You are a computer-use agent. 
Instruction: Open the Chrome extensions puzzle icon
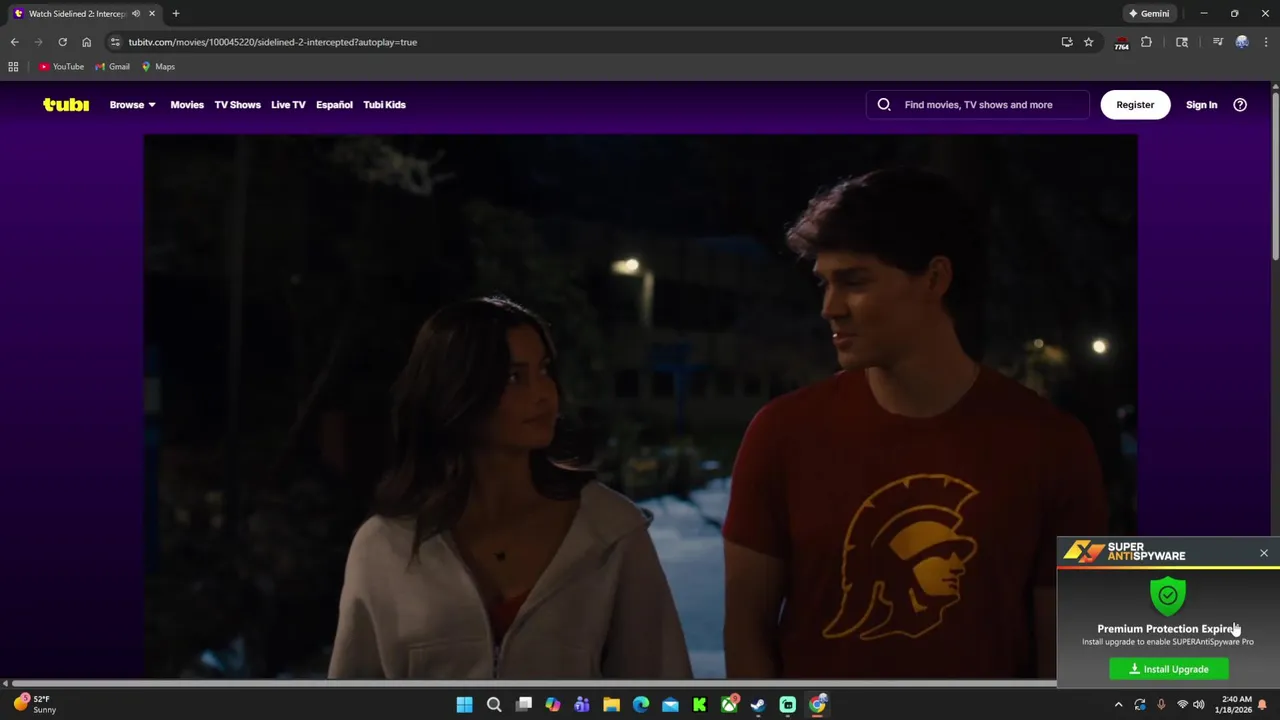click(x=1147, y=42)
